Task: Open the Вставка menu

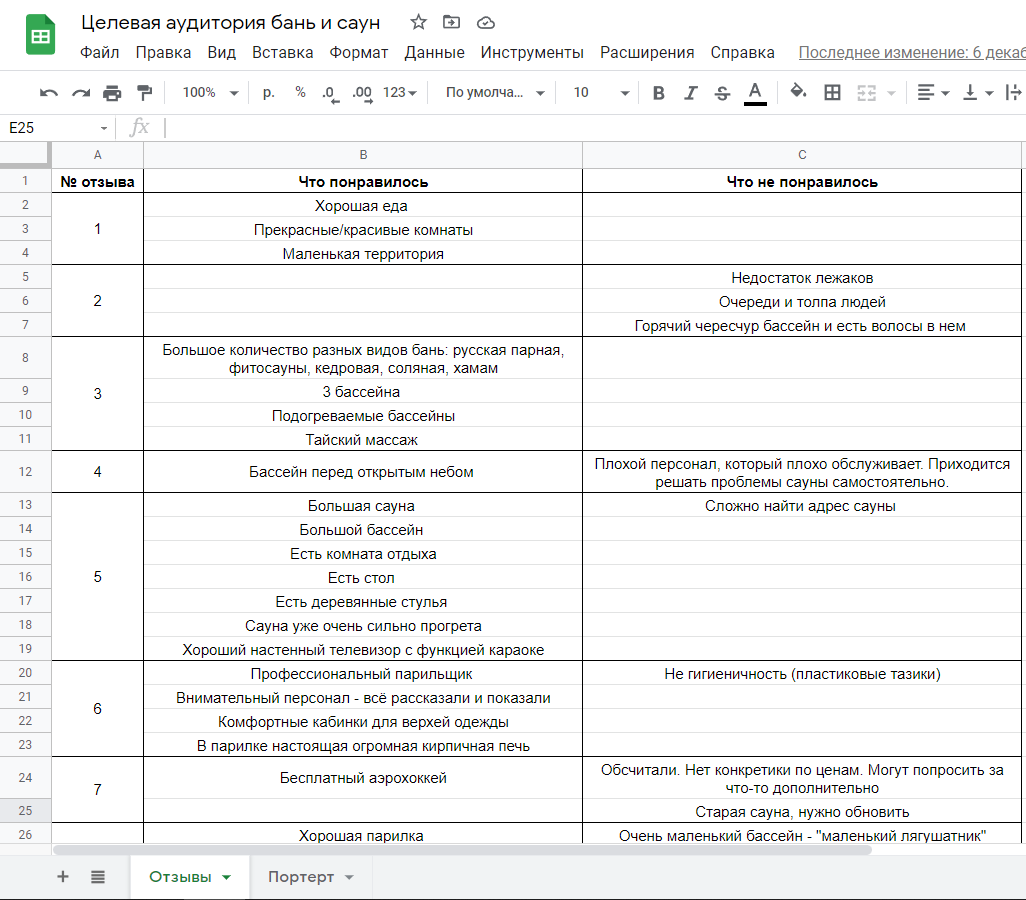Action: (283, 52)
